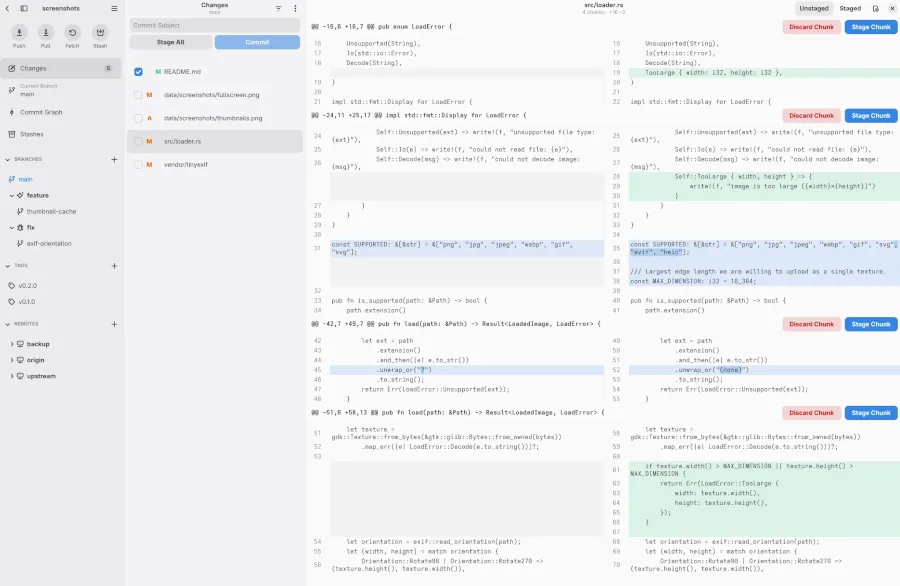
Task: Expand the origin remote
Action: (x=12, y=360)
